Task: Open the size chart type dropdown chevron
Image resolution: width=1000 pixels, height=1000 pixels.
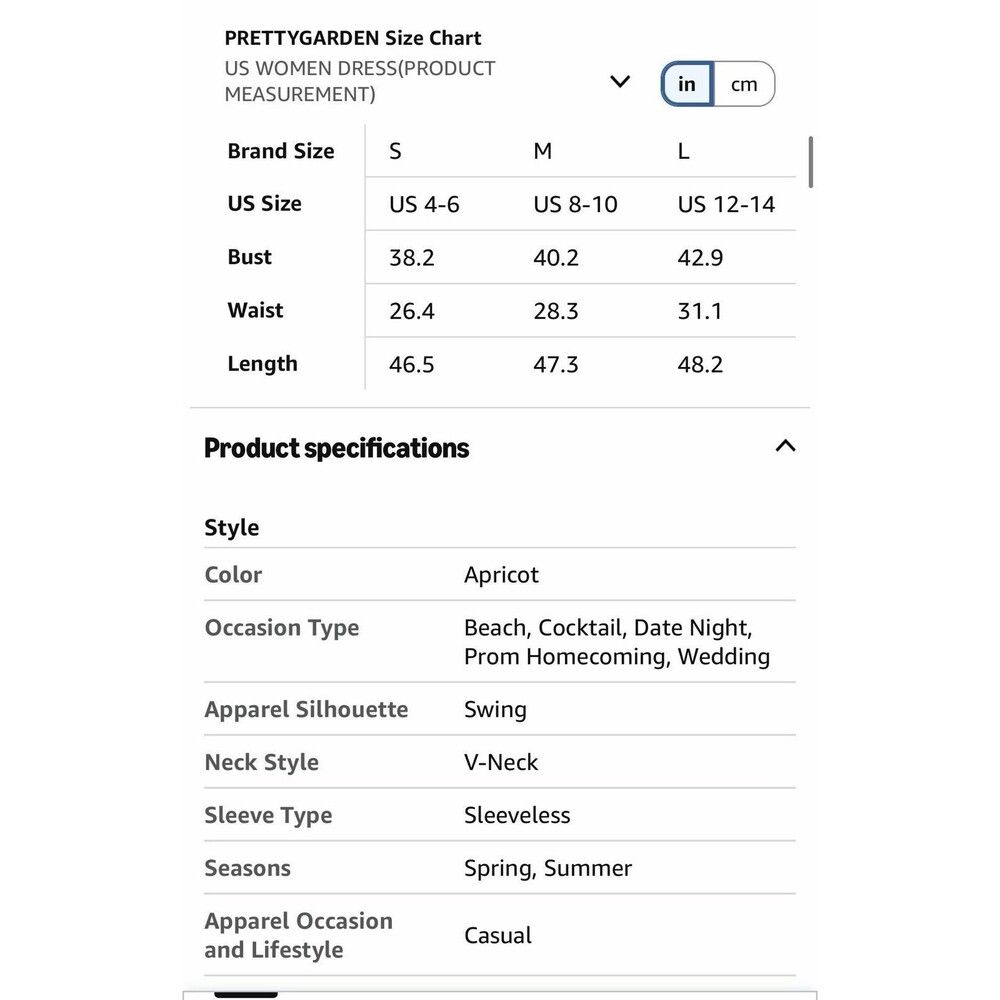Action: pyautogui.click(x=620, y=82)
